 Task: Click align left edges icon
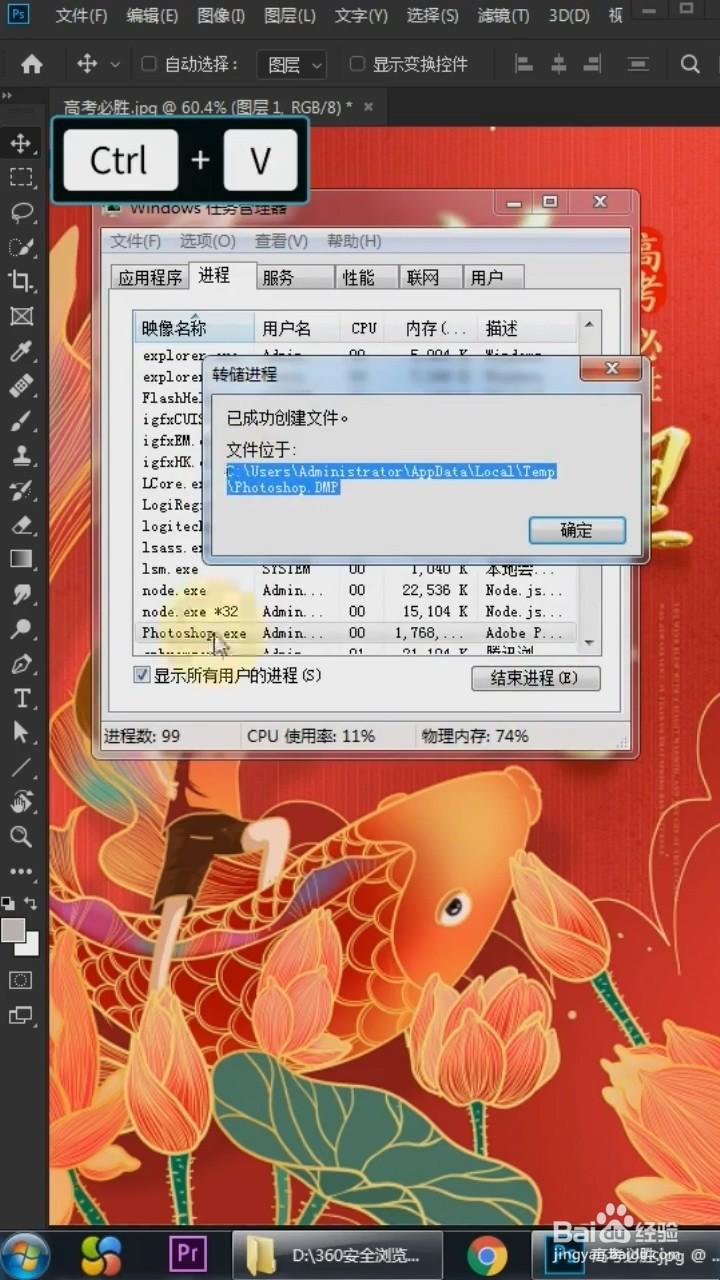(523, 64)
